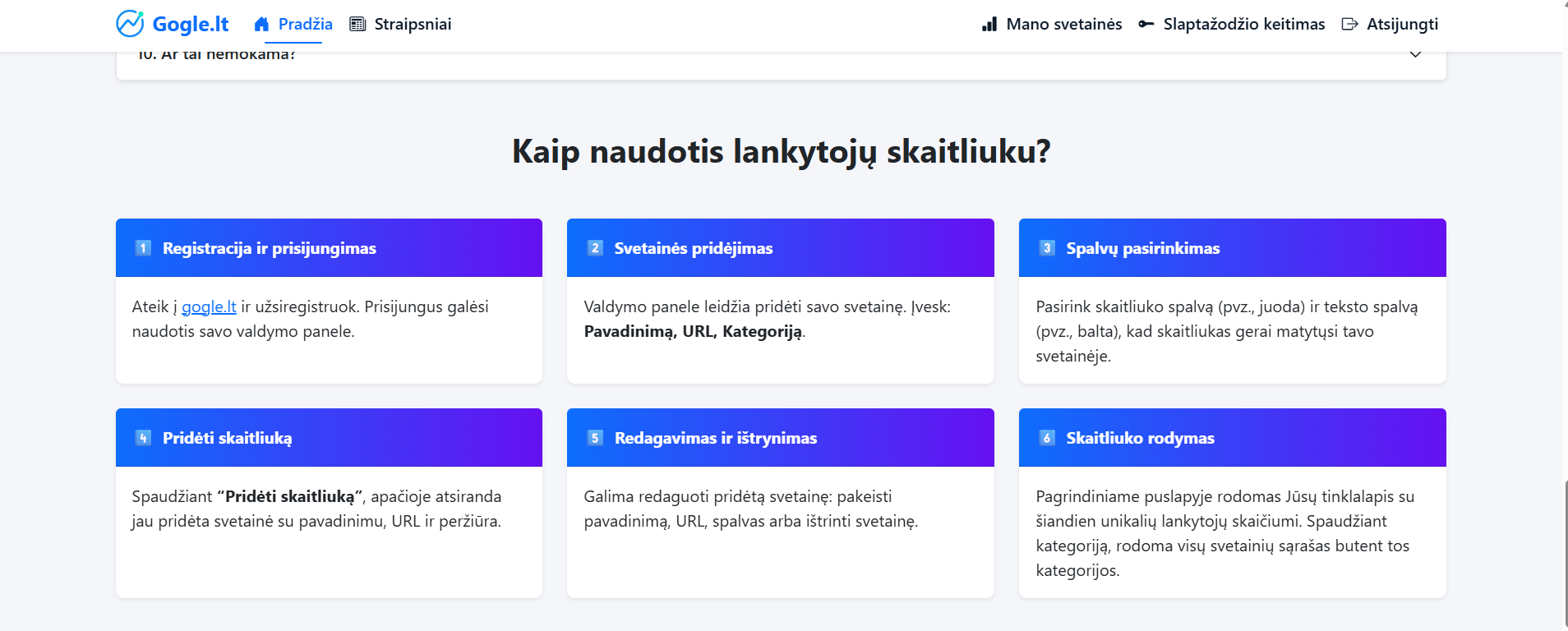Image resolution: width=1568 pixels, height=631 pixels.
Task: Click the newspaper icon beside Straipsniai
Action: (x=357, y=24)
